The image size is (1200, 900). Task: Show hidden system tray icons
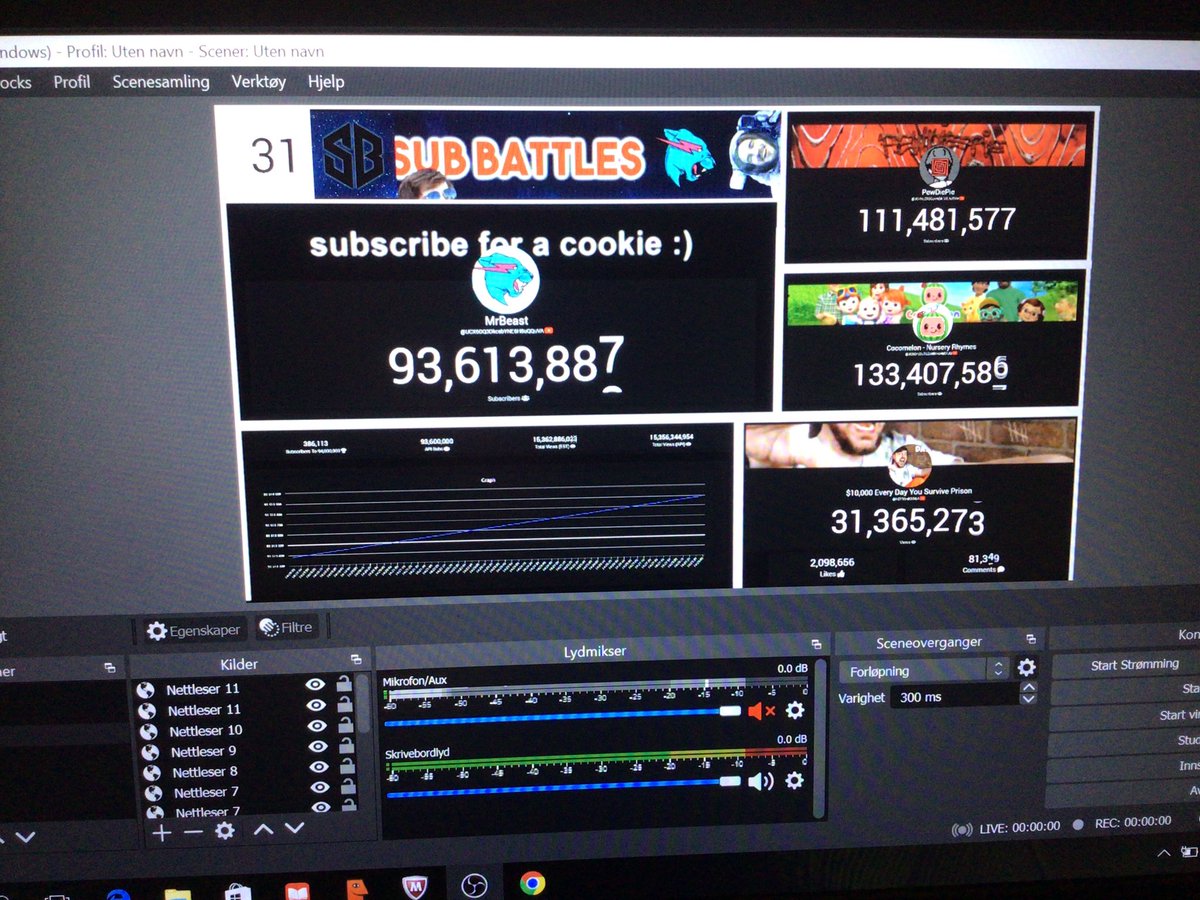pos(1164,853)
